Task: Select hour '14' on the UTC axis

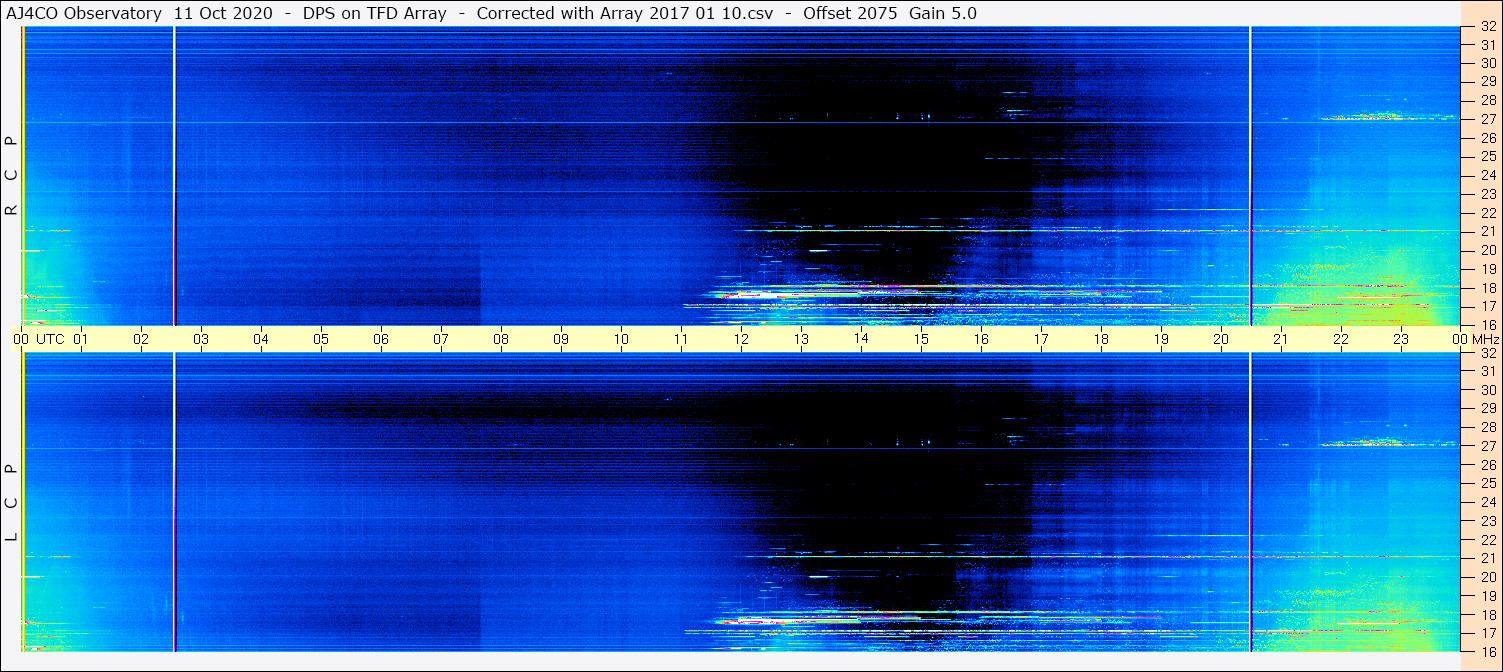Action: [861, 339]
